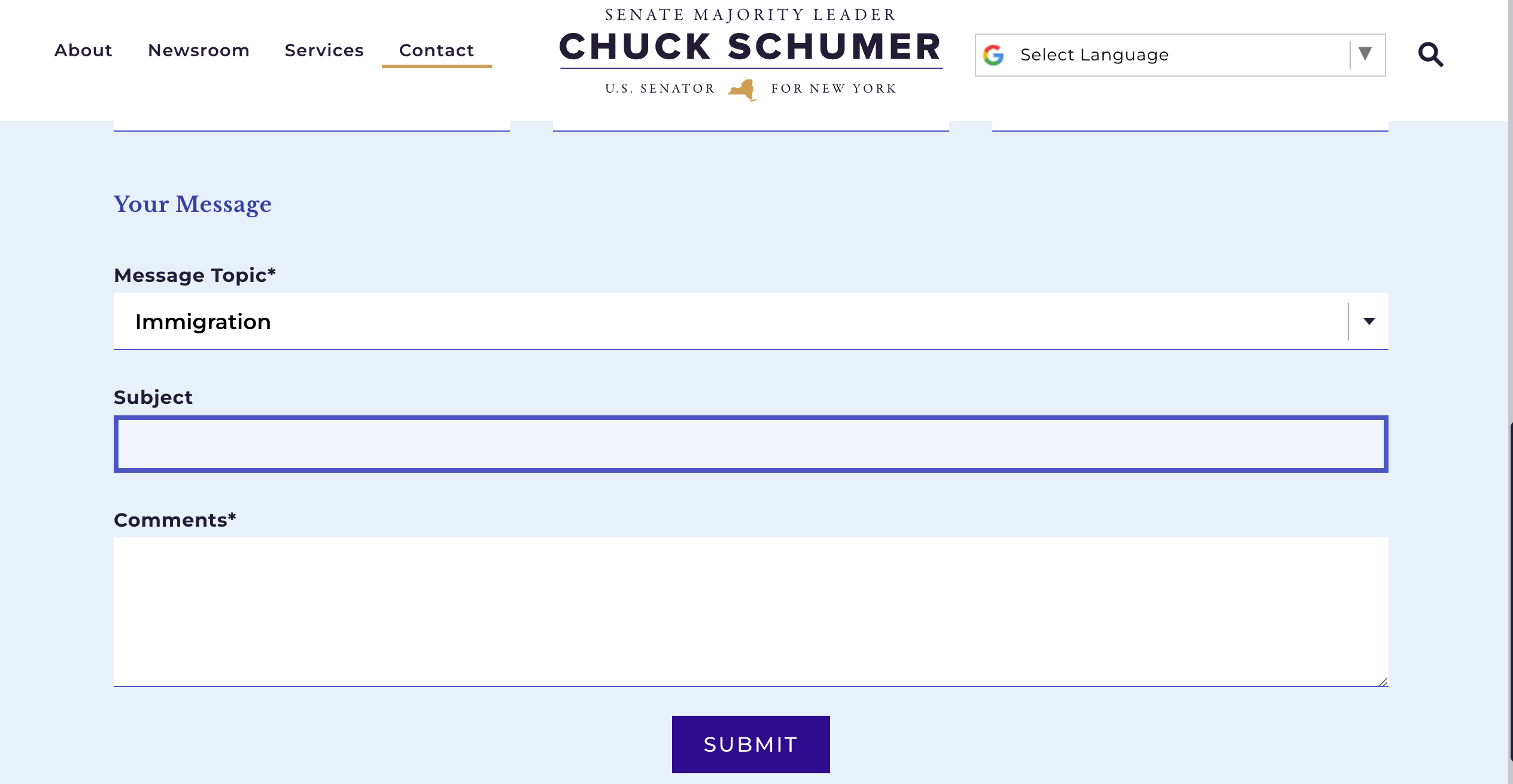
Task: Open the Services menu
Action: [324, 50]
